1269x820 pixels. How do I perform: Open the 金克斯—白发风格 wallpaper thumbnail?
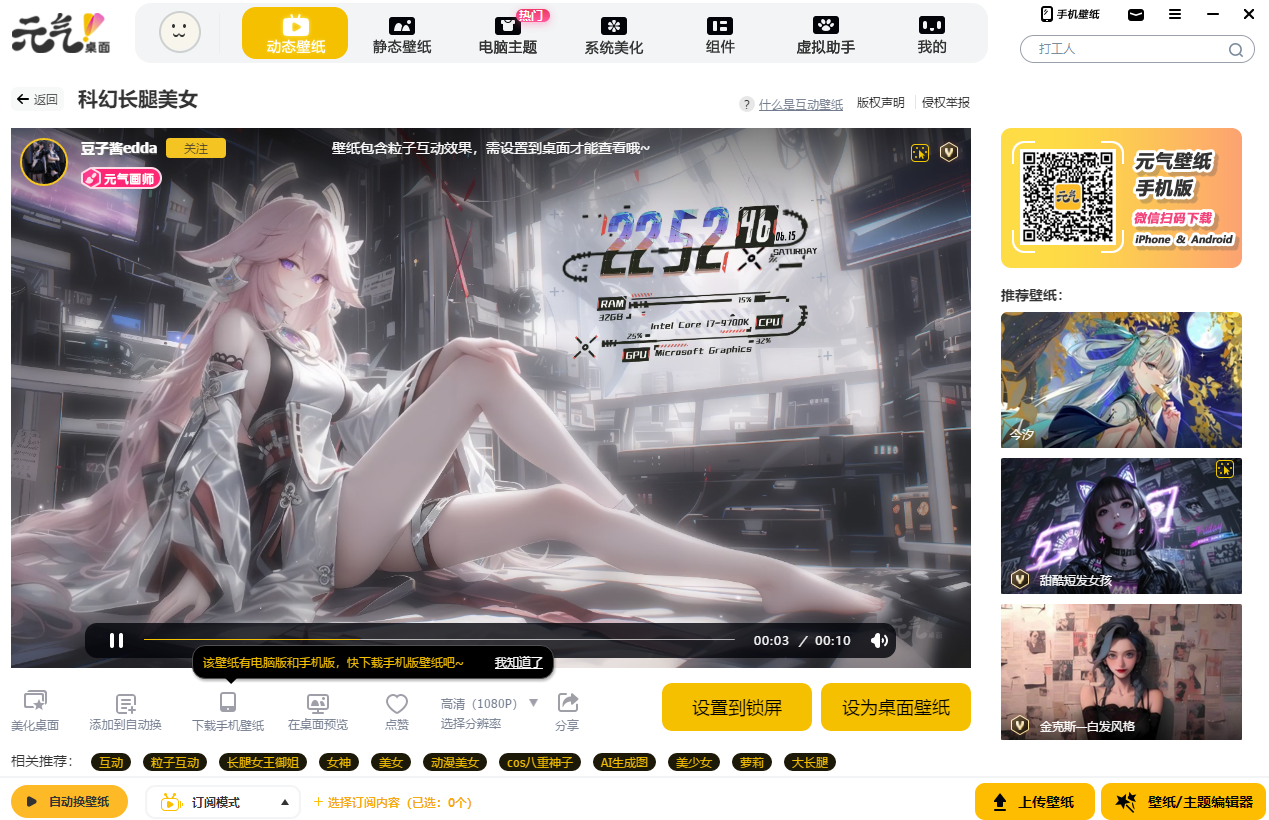coord(1121,672)
